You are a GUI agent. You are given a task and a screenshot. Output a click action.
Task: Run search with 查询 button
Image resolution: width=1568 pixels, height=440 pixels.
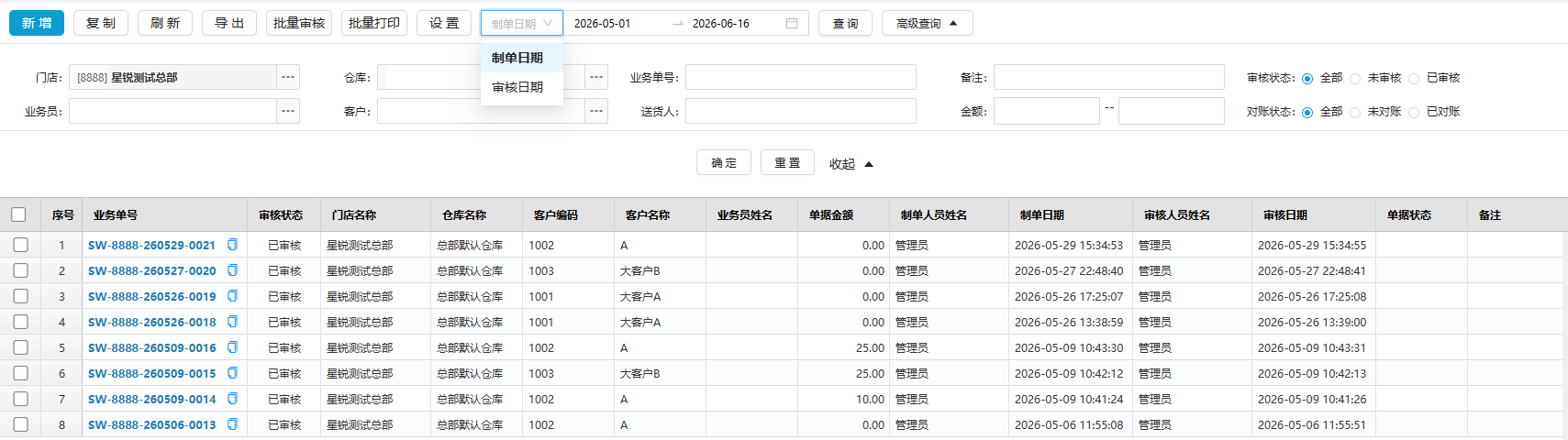(846, 23)
